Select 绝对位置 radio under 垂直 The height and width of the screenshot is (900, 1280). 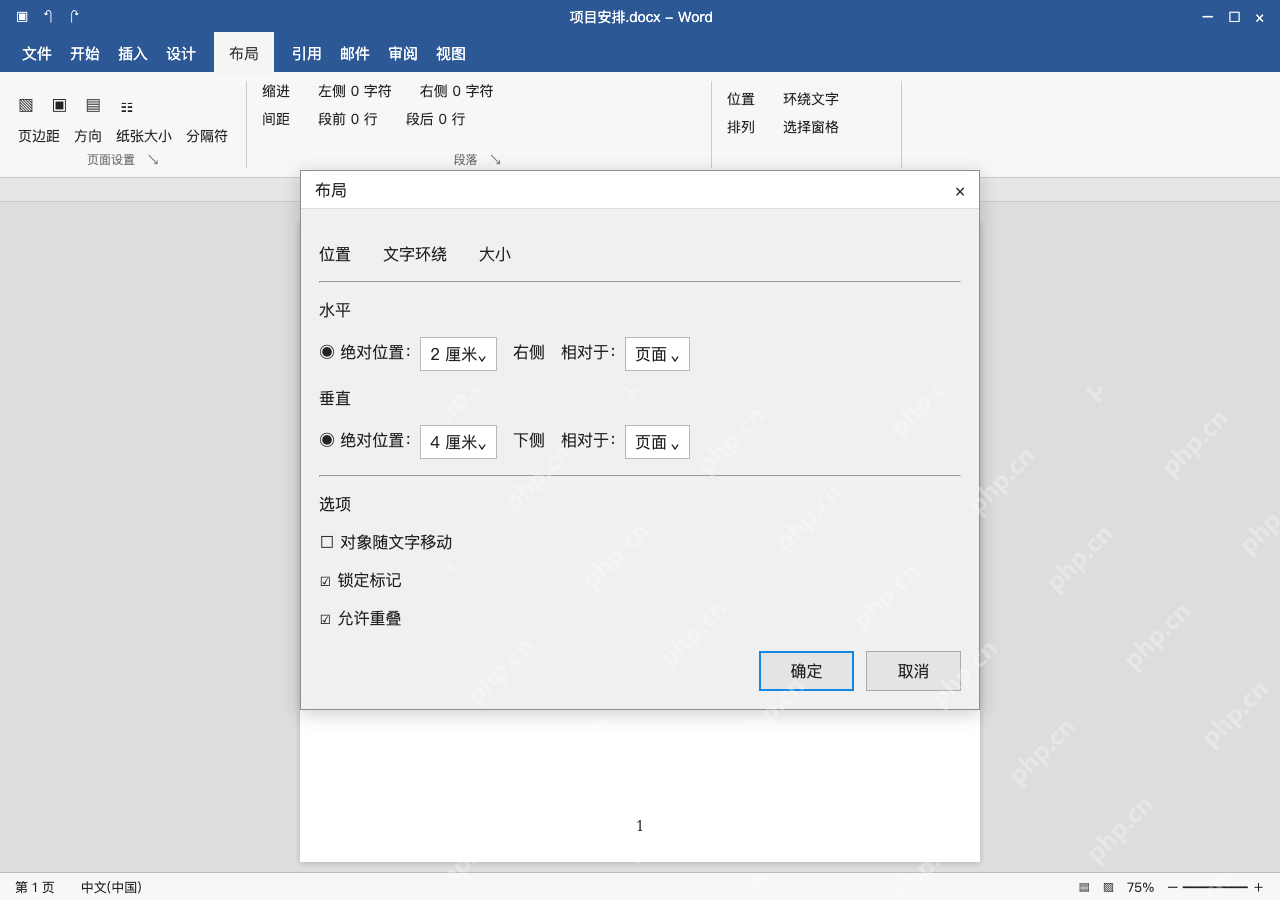pyautogui.click(x=327, y=440)
